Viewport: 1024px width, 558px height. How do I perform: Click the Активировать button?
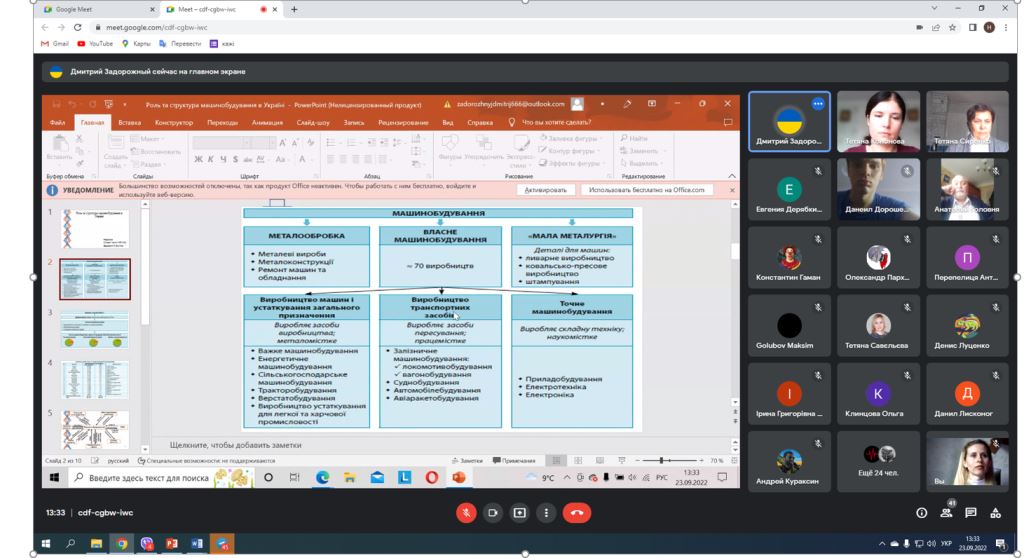coord(545,190)
